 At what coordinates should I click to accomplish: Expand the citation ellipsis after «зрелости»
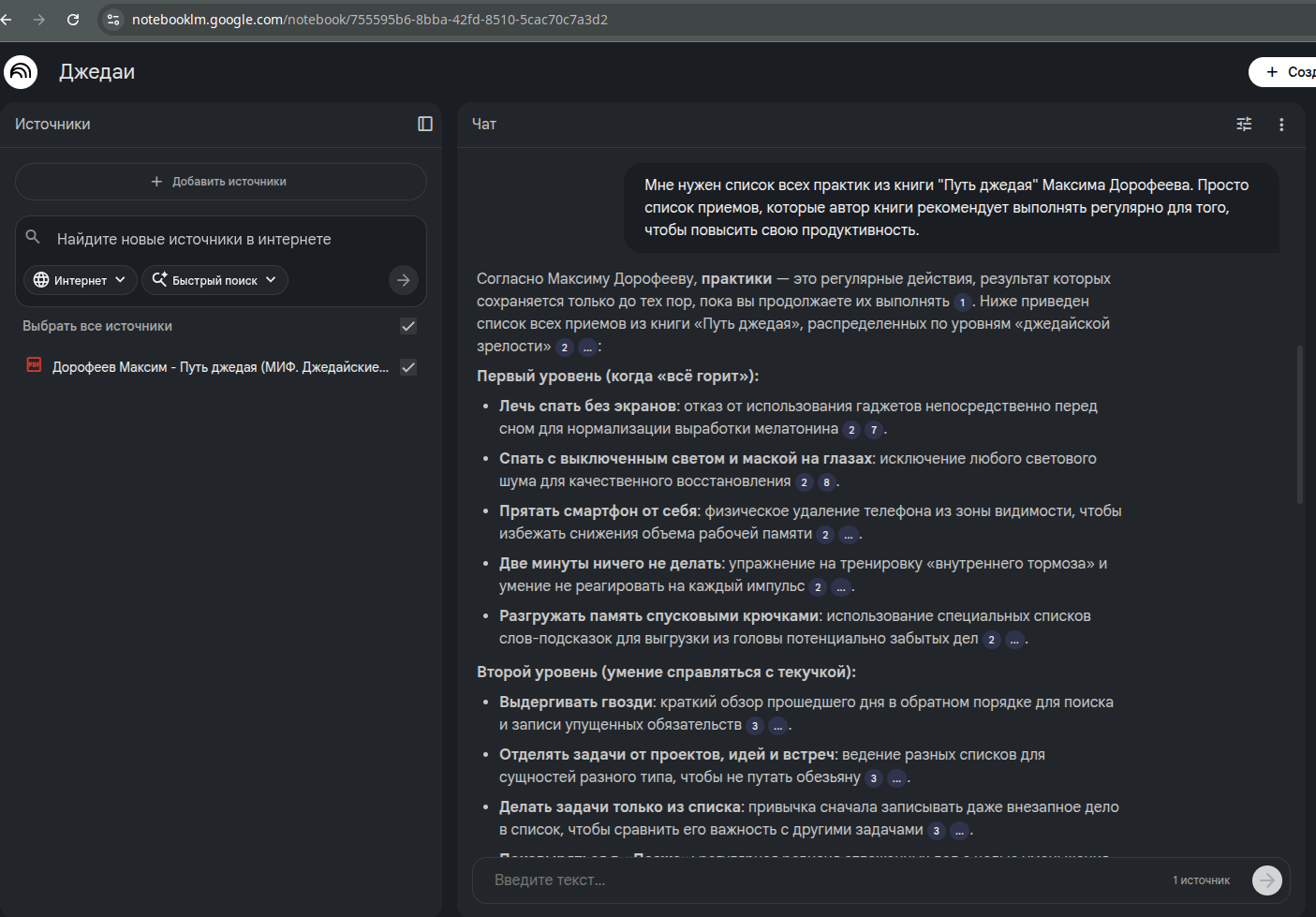pos(587,348)
